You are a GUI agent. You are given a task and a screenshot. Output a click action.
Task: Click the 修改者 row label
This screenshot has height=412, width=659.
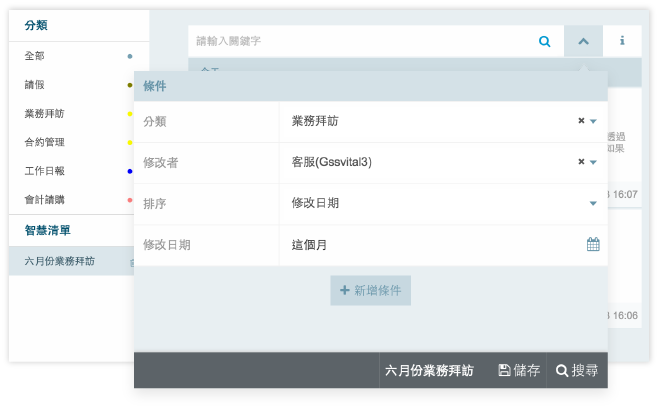click(161, 163)
